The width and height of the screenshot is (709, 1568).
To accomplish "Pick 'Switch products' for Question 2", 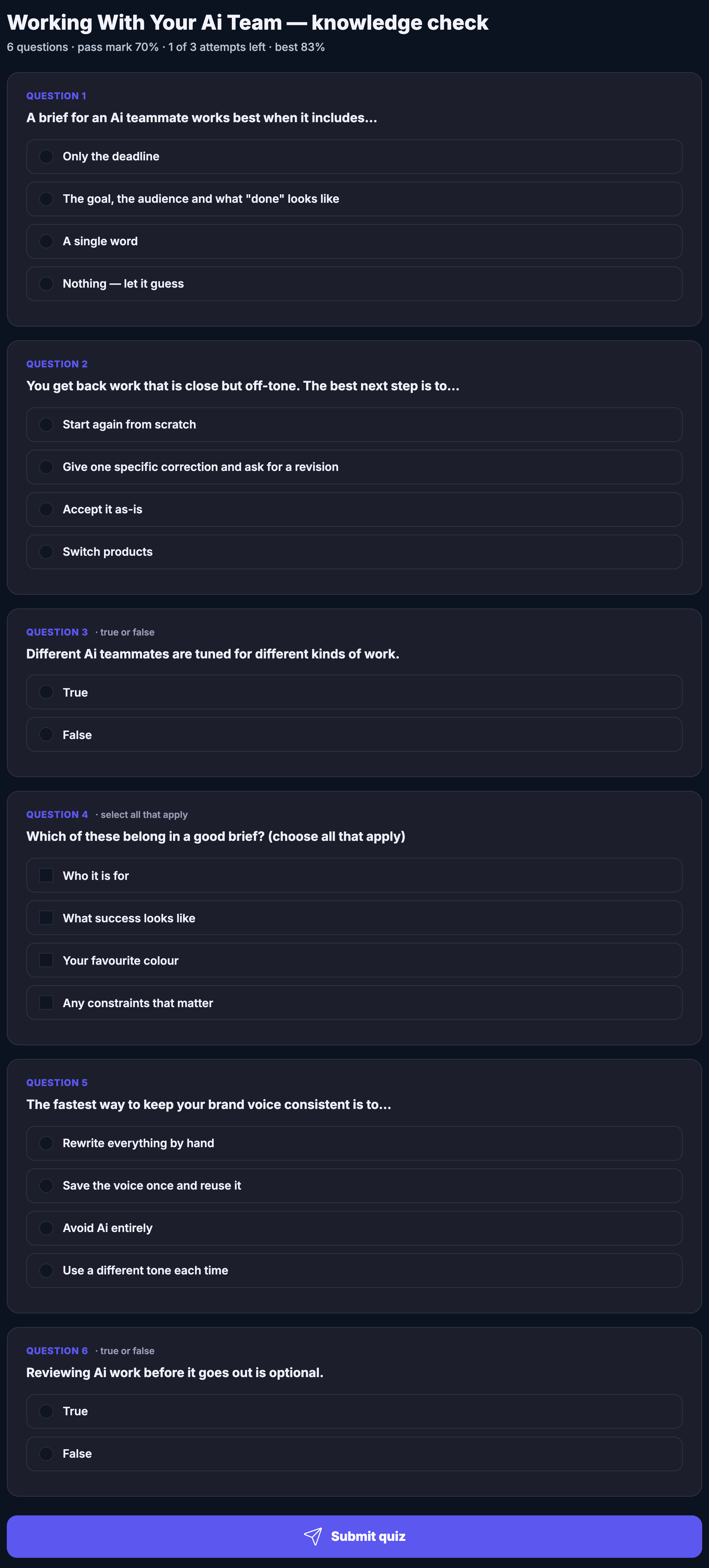I will pos(354,552).
